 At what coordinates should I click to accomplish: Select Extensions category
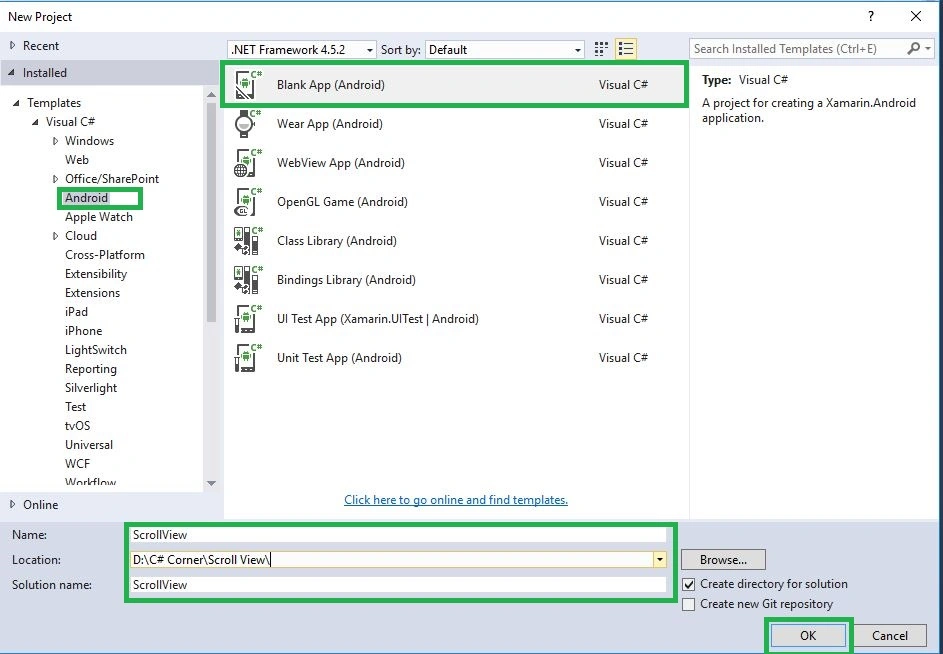pyautogui.click(x=92, y=293)
